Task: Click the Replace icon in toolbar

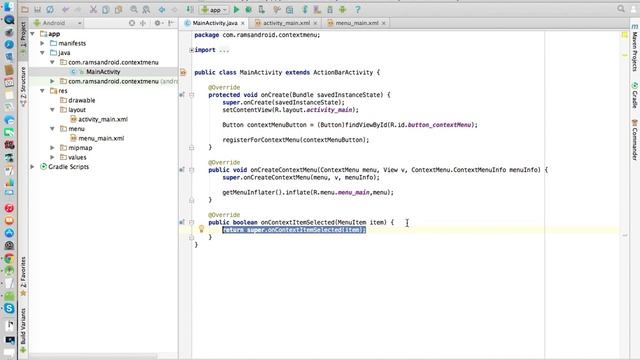Action: (x=146, y=9)
